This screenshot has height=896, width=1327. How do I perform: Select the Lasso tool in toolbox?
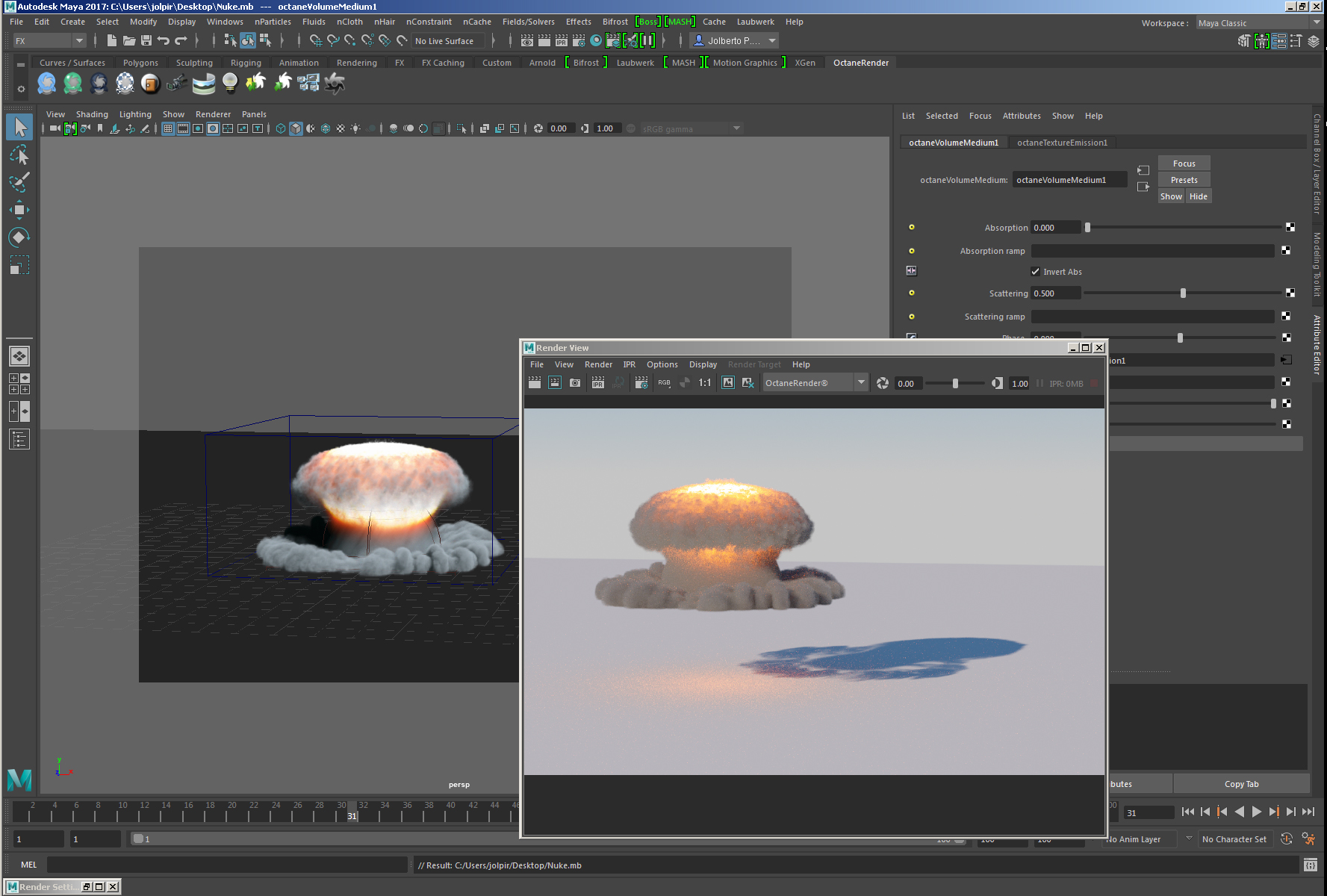[19, 155]
